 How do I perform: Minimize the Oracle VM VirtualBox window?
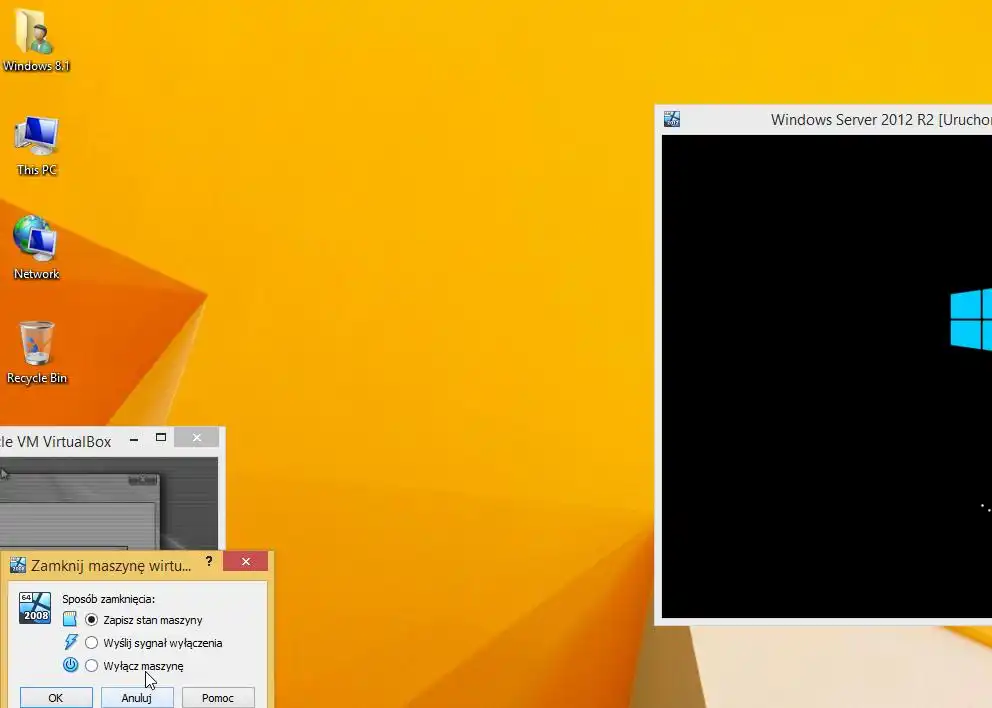134,439
